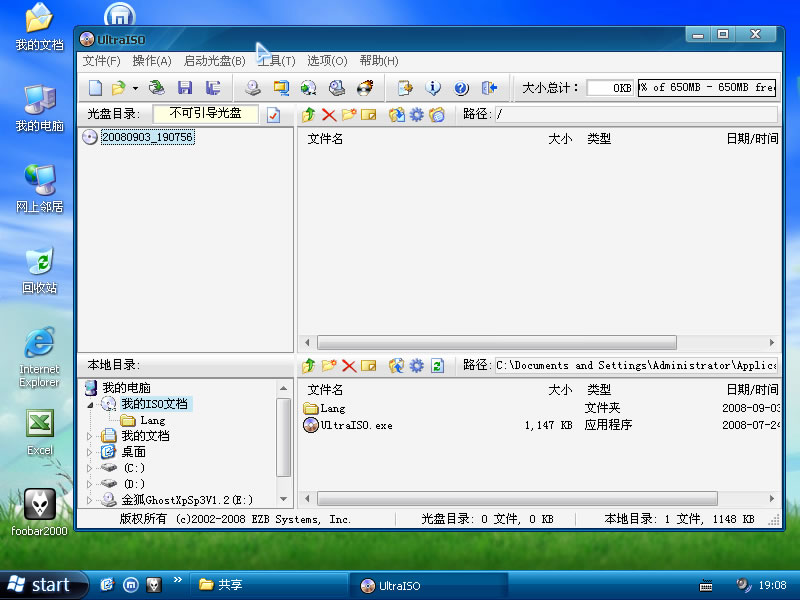Click the Mount to virtual drive icon
Screen dimensions: 800x600
coord(336,88)
